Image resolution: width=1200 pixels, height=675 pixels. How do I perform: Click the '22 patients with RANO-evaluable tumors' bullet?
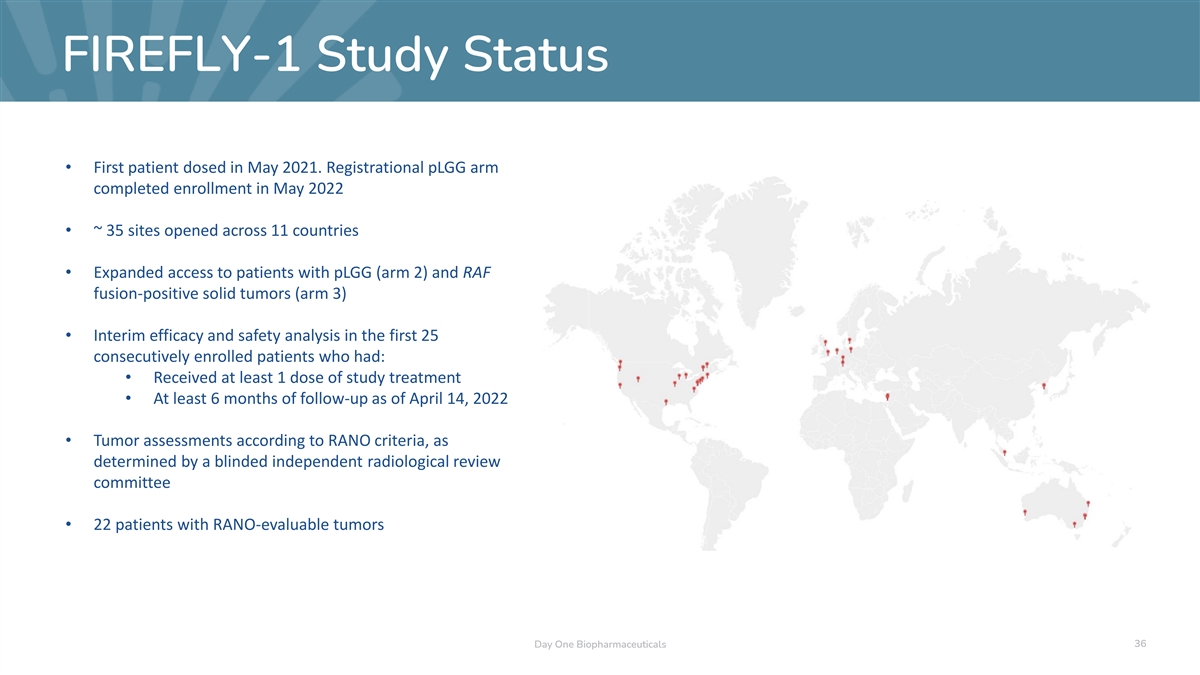tap(238, 524)
